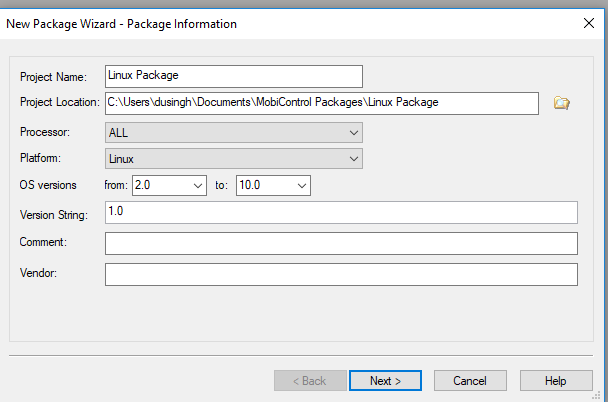This screenshot has width=608, height=402.
Task: Click the browse folder icon for Project Location
Action: 561,102
